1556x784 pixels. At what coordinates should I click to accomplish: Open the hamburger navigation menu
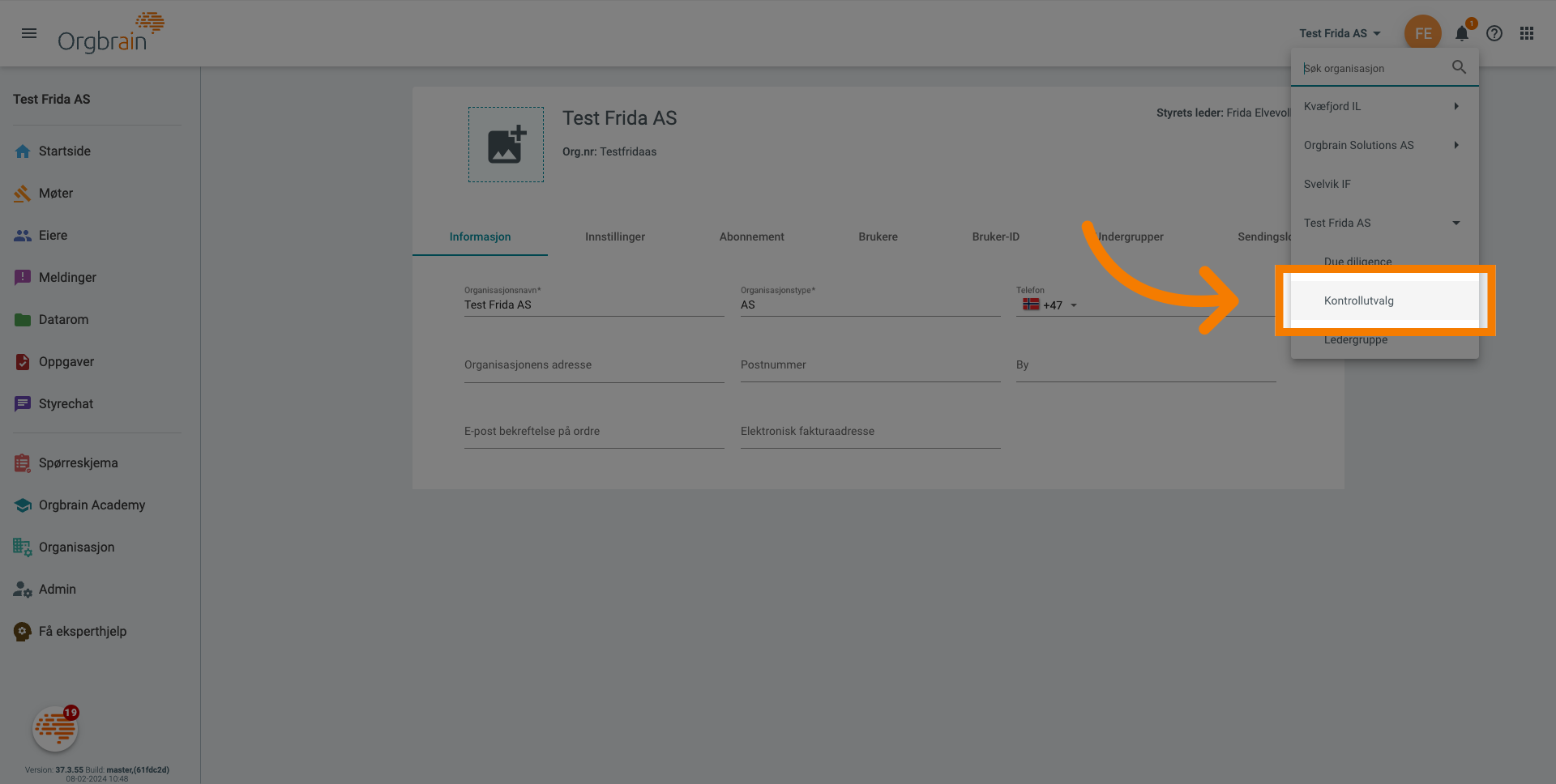click(x=29, y=33)
